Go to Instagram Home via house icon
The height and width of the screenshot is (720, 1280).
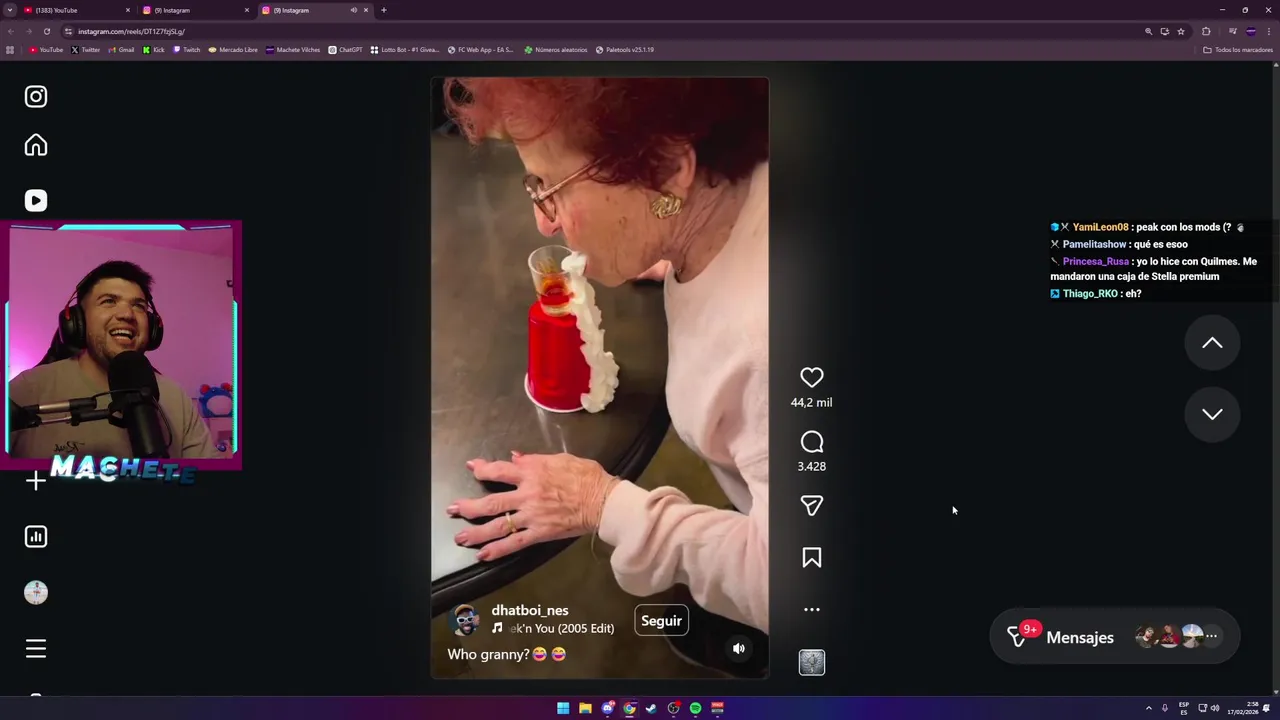[x=36, y=145]
